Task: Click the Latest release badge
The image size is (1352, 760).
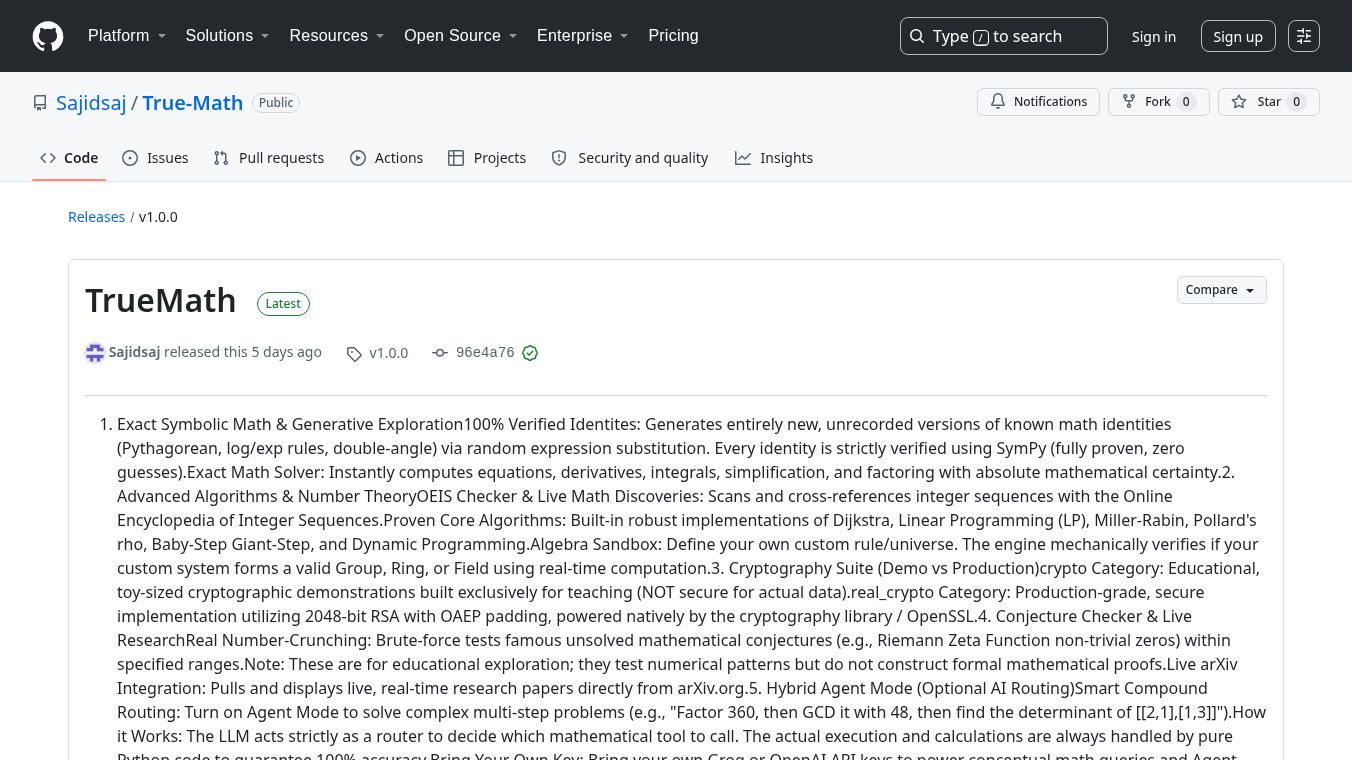Action: pos(283,304)
